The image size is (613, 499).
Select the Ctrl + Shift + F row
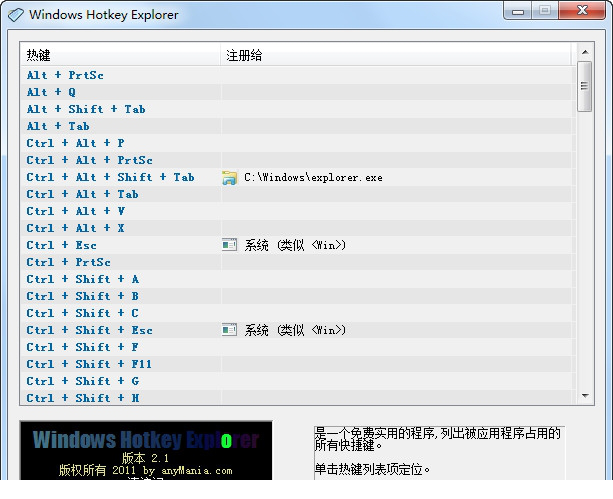[298, 347]
